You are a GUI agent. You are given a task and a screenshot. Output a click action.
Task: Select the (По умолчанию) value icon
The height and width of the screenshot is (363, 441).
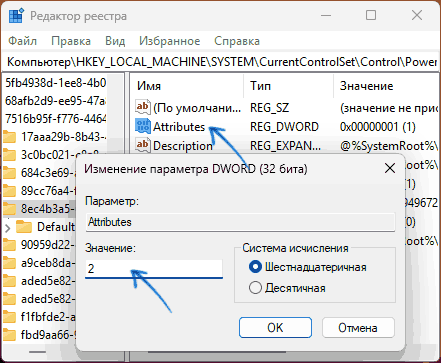click(x=143, y=107)
